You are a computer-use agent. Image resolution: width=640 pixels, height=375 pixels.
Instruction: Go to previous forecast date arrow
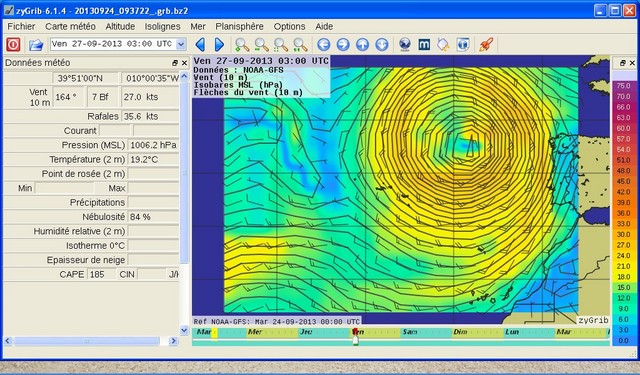(200, 44)
